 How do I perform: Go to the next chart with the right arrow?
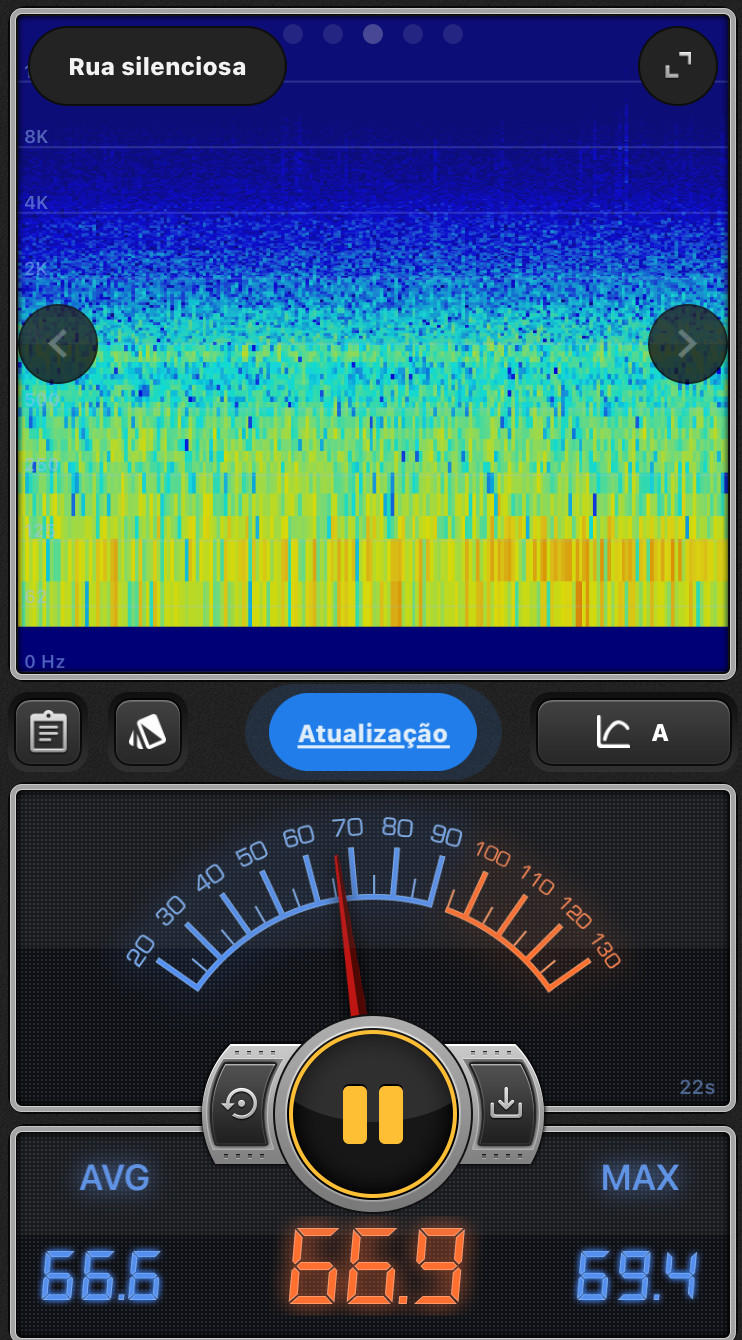click(x=687, y=344)
